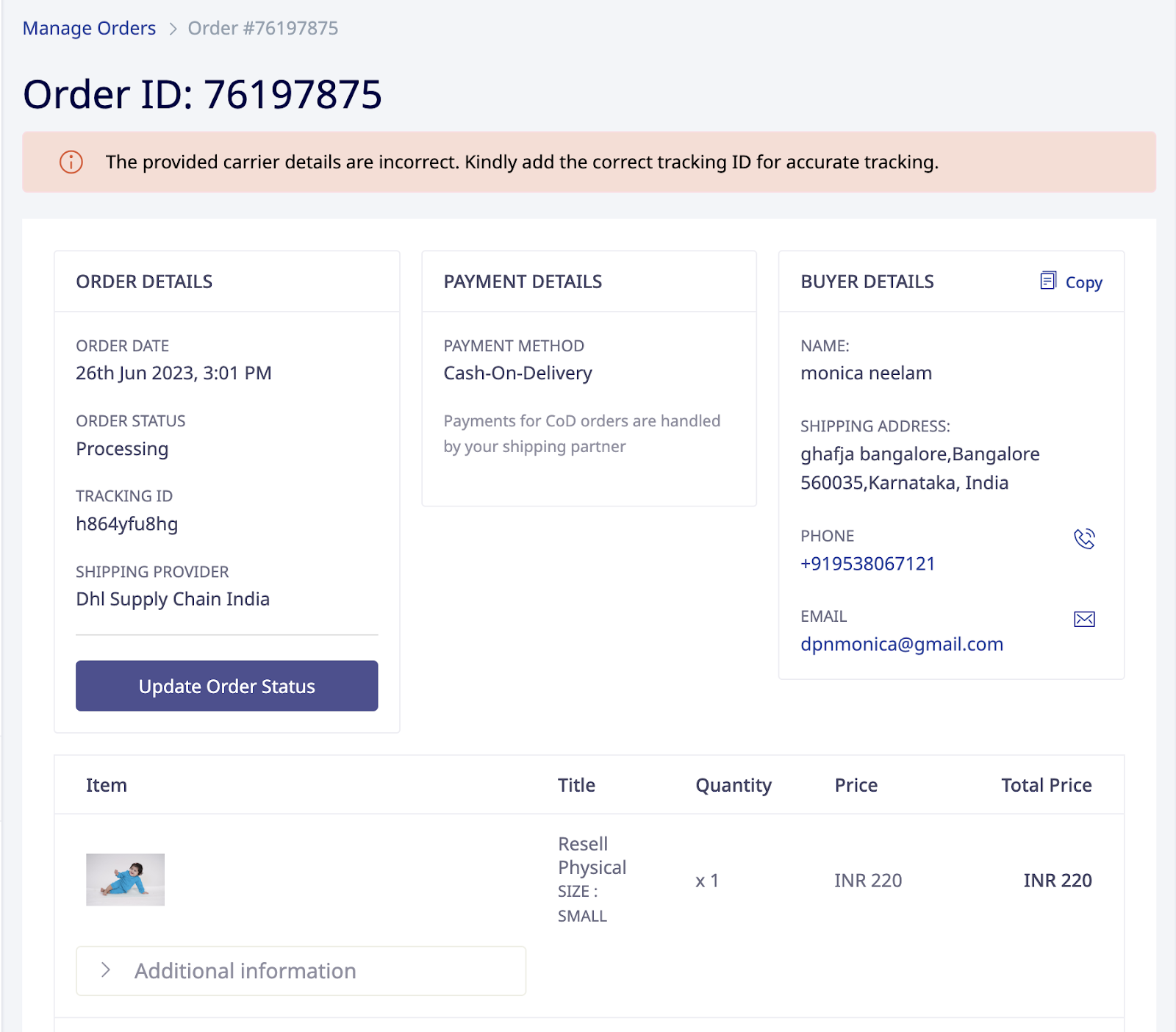Screen dimensions: 1176x1032
Task: Open Manage Orders from the breadcrumb
Action: pyautogui.click(x=89, y=28)
